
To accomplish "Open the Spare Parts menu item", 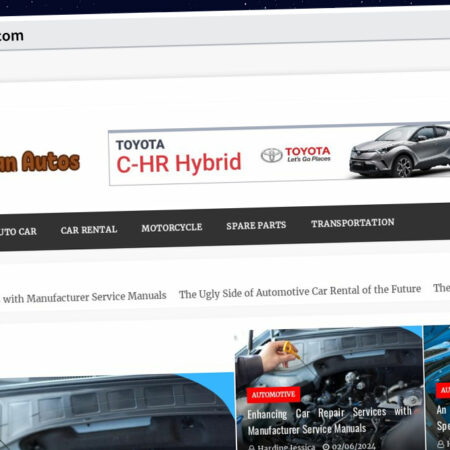I will (x=256, y=225).
